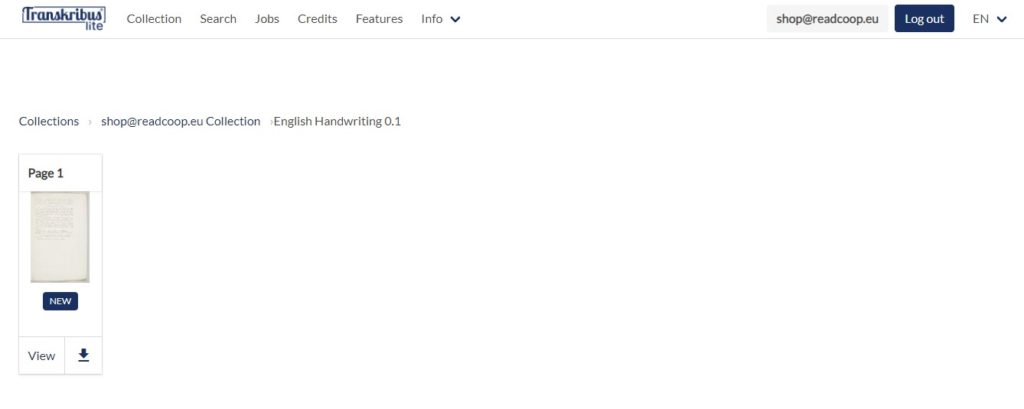Click the shop@readcoop.eu account button
The image size is (1024, 409).
click(x=827, y=18)
